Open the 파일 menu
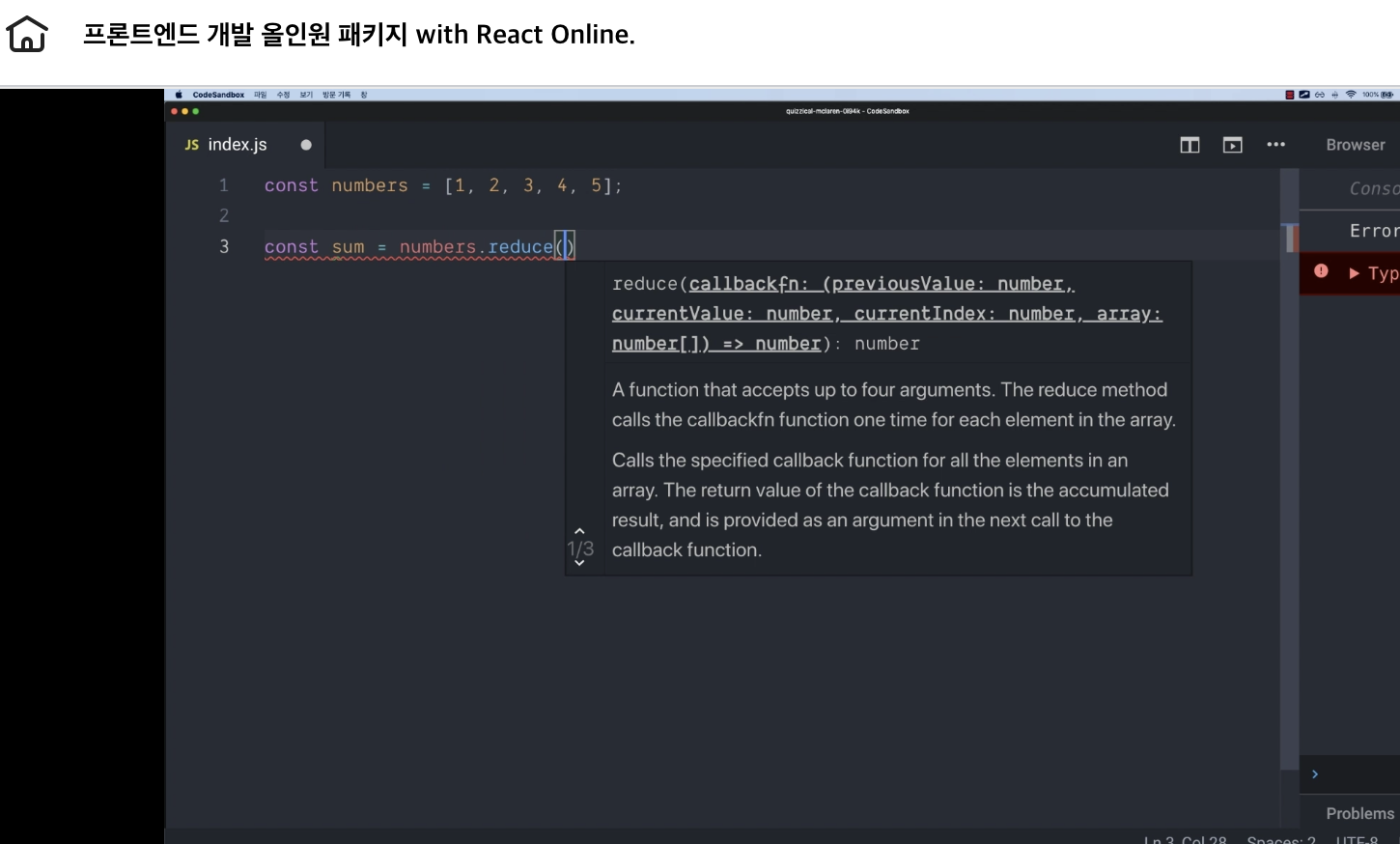 click(x=261, y=95)
